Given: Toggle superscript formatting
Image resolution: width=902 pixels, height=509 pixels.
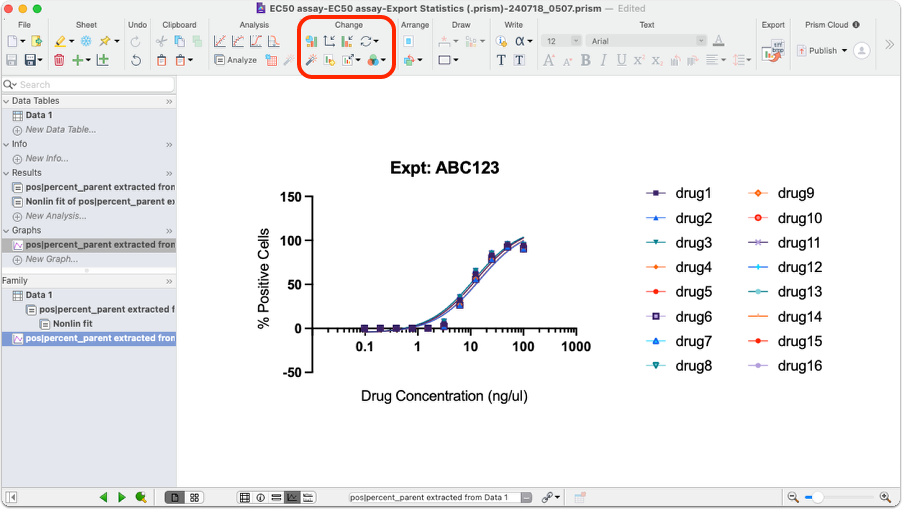Looking at the screenshot, I should [639, 60].
